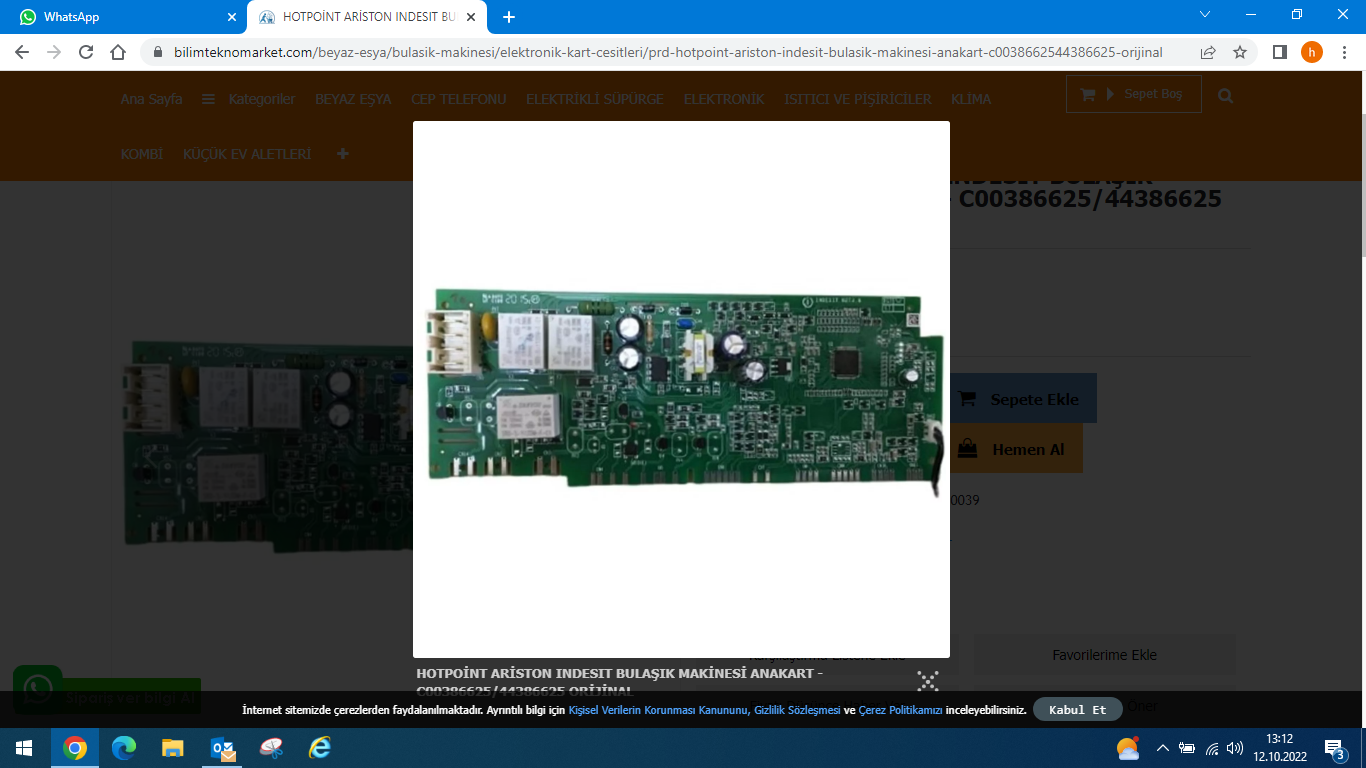This screenshot has width=1366, height=768.
Task: Bookmark this page with the star
Action: click(x=1240, y=52)
